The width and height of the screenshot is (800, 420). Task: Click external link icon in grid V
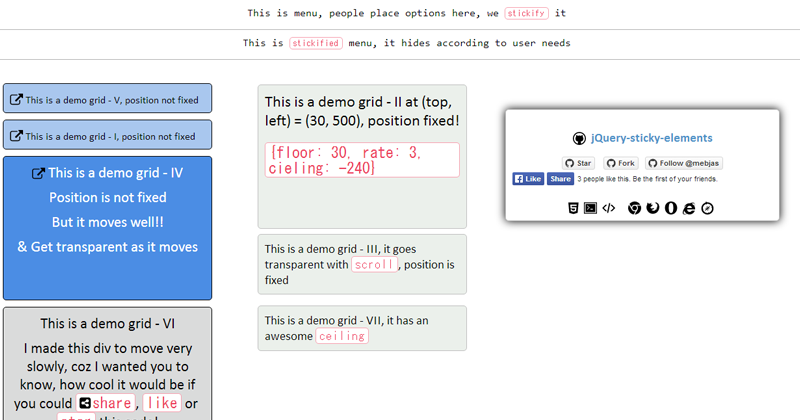coord(17,100)
